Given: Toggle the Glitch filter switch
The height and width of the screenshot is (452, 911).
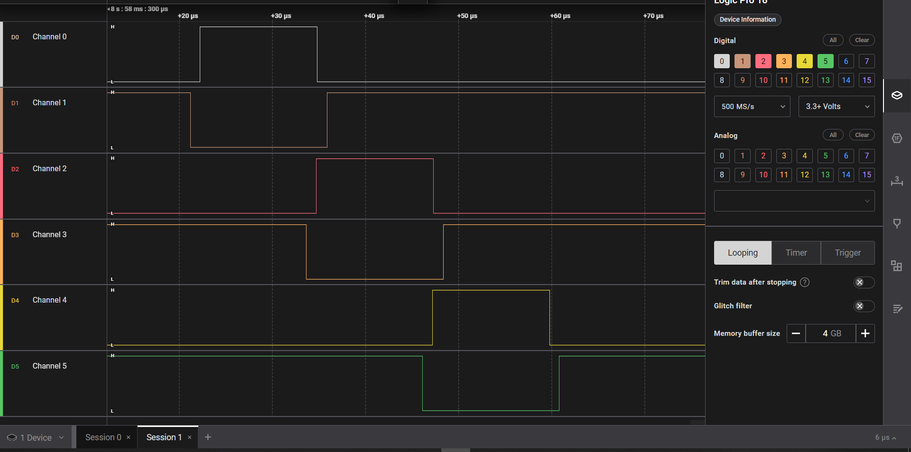Looking at the screenshot, I should pyautogui.click(x=863, y=306).
